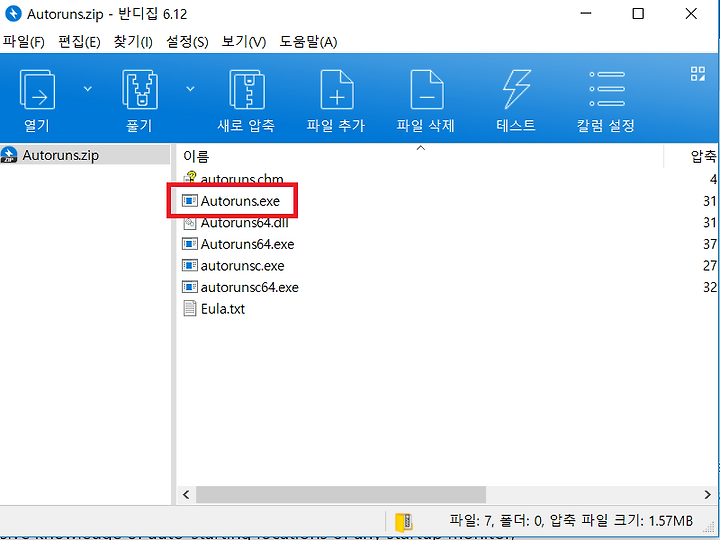
Task: Select the autorunsc64.exe file
Action: (249, 287)
